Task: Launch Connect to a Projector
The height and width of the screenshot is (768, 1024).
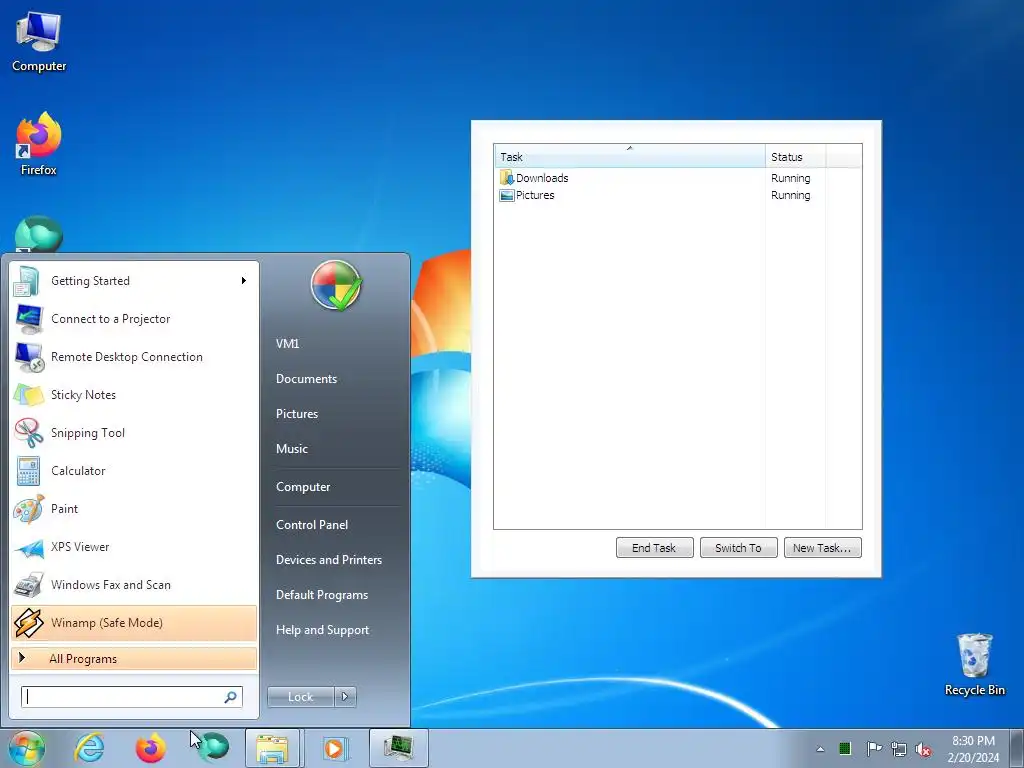Action: click(134, 319)
